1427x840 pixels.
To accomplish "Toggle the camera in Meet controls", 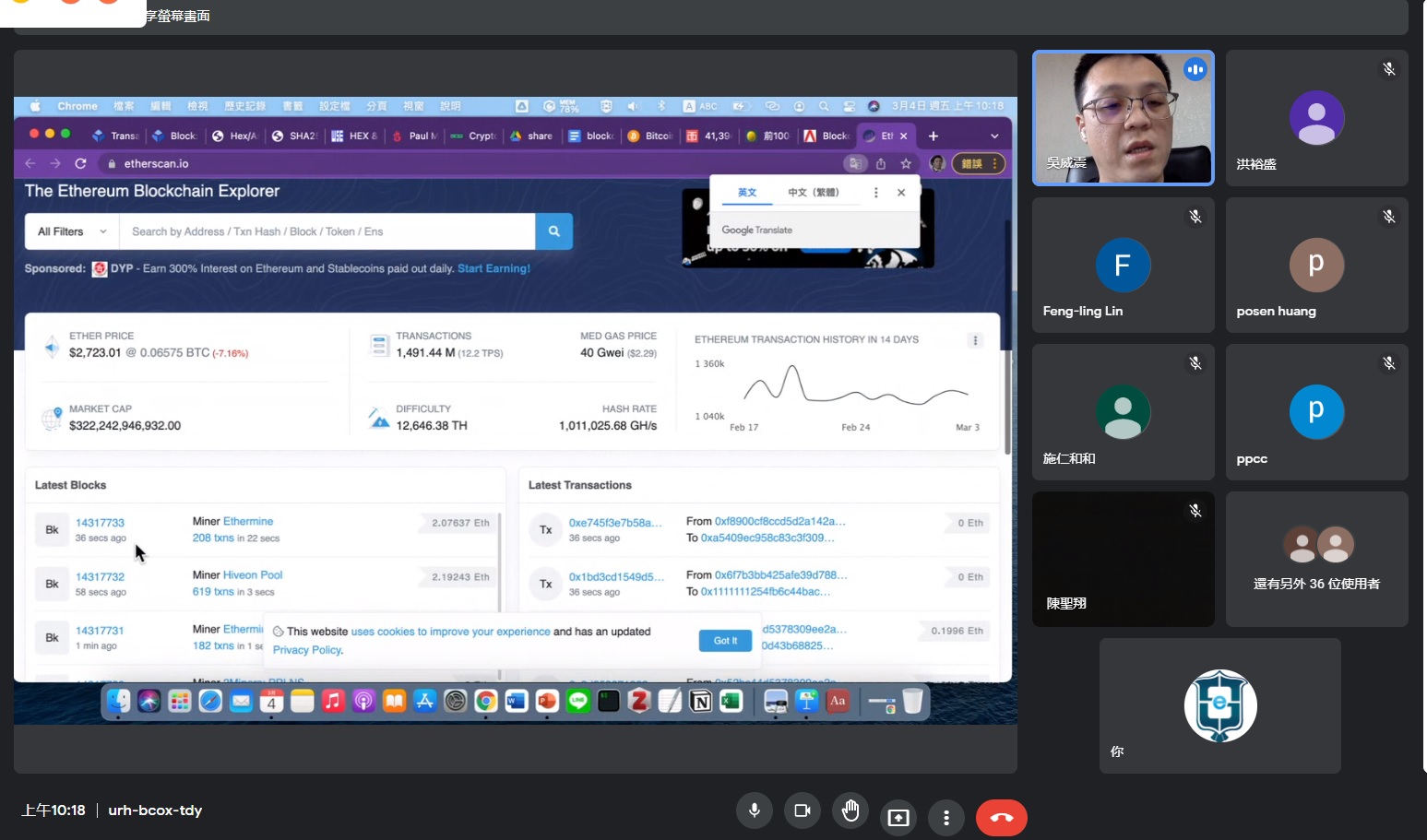I will click(803, 810).
